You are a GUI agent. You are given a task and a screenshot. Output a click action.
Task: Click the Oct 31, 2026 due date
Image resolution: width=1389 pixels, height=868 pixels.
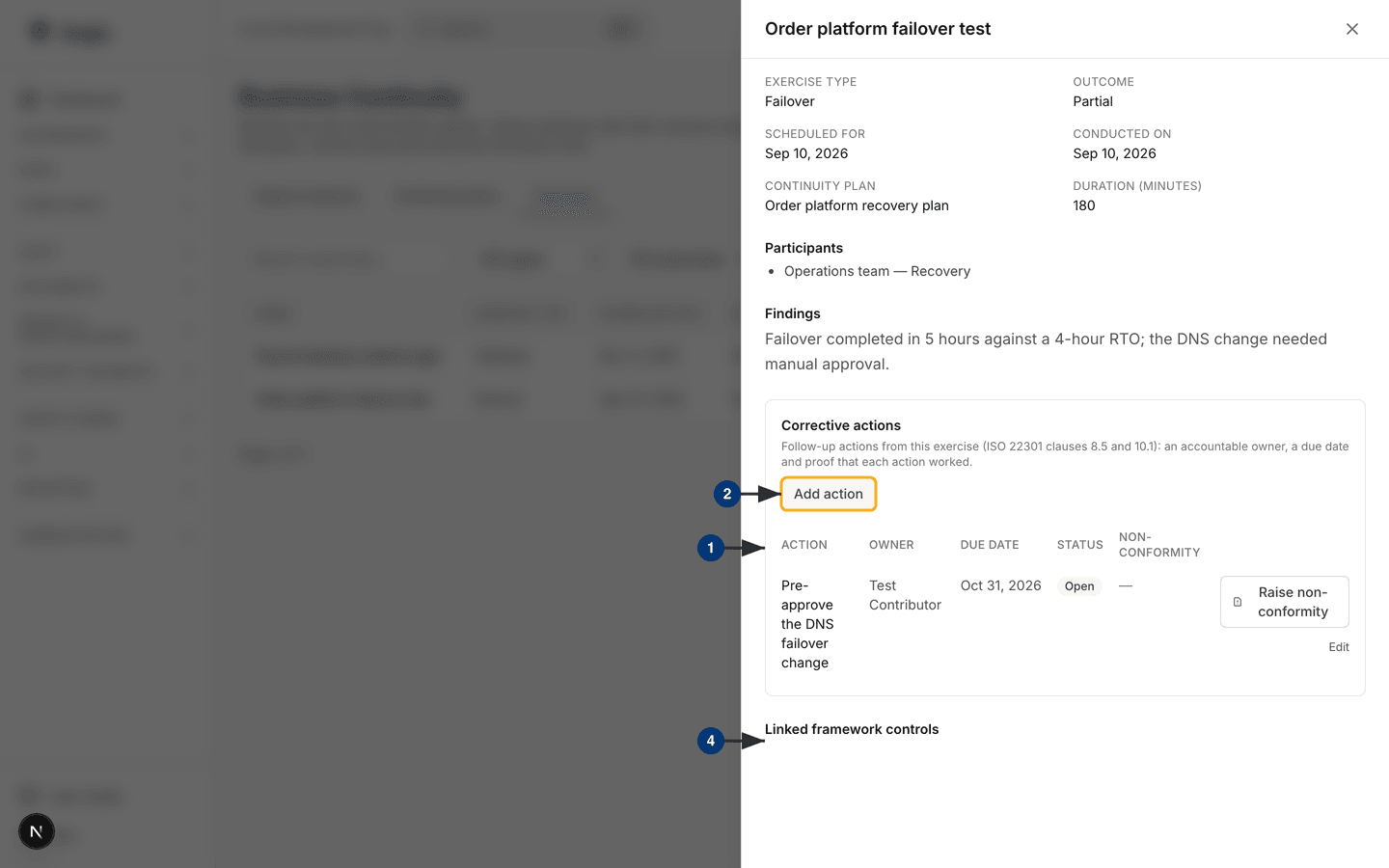point(1000,585)
